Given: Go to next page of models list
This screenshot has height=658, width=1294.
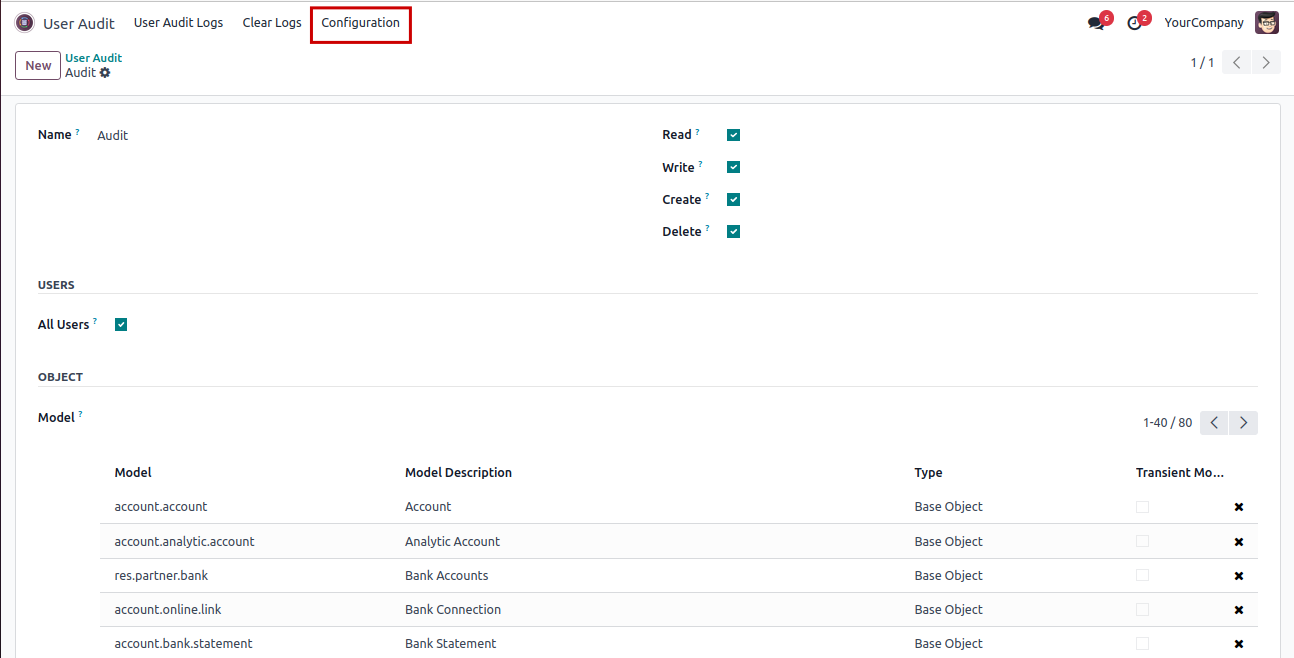Looking at the screenshot, I should [x=1243, y=423].
